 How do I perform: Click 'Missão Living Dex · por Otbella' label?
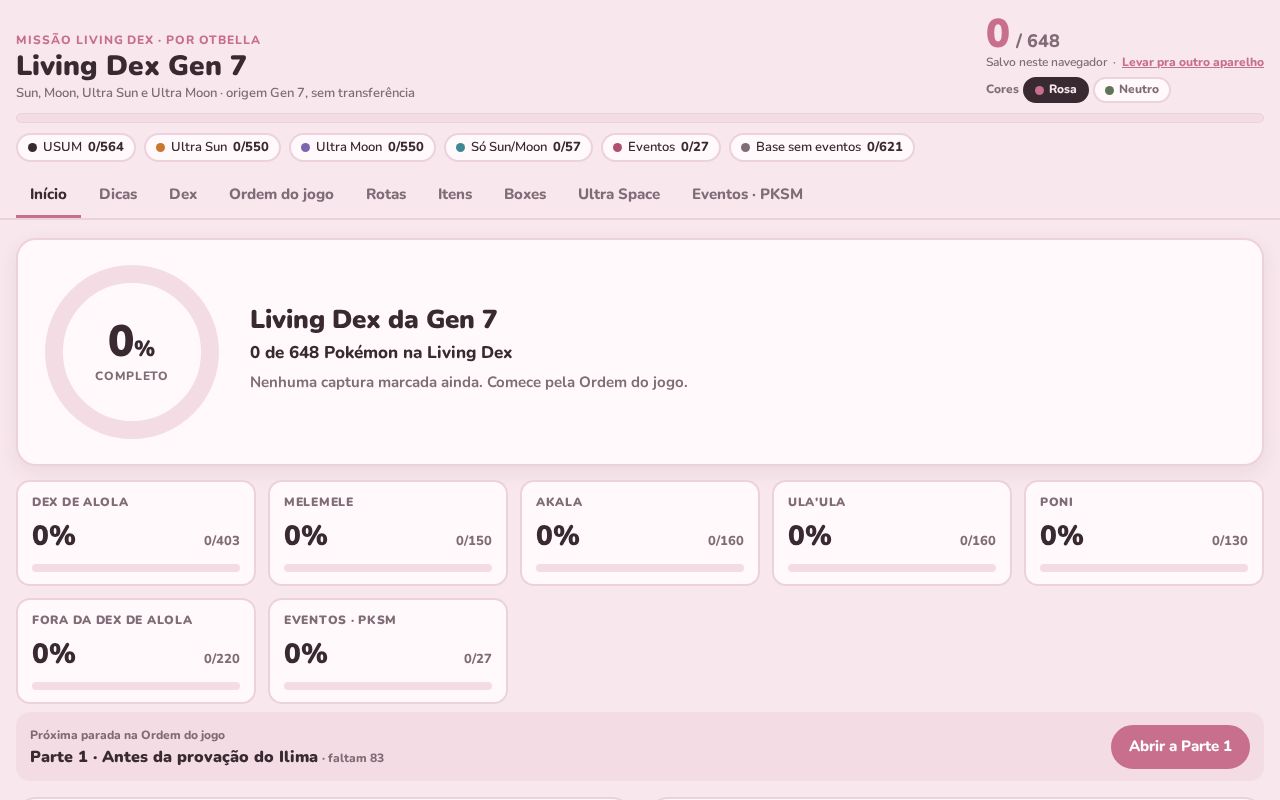click(138, 40)
